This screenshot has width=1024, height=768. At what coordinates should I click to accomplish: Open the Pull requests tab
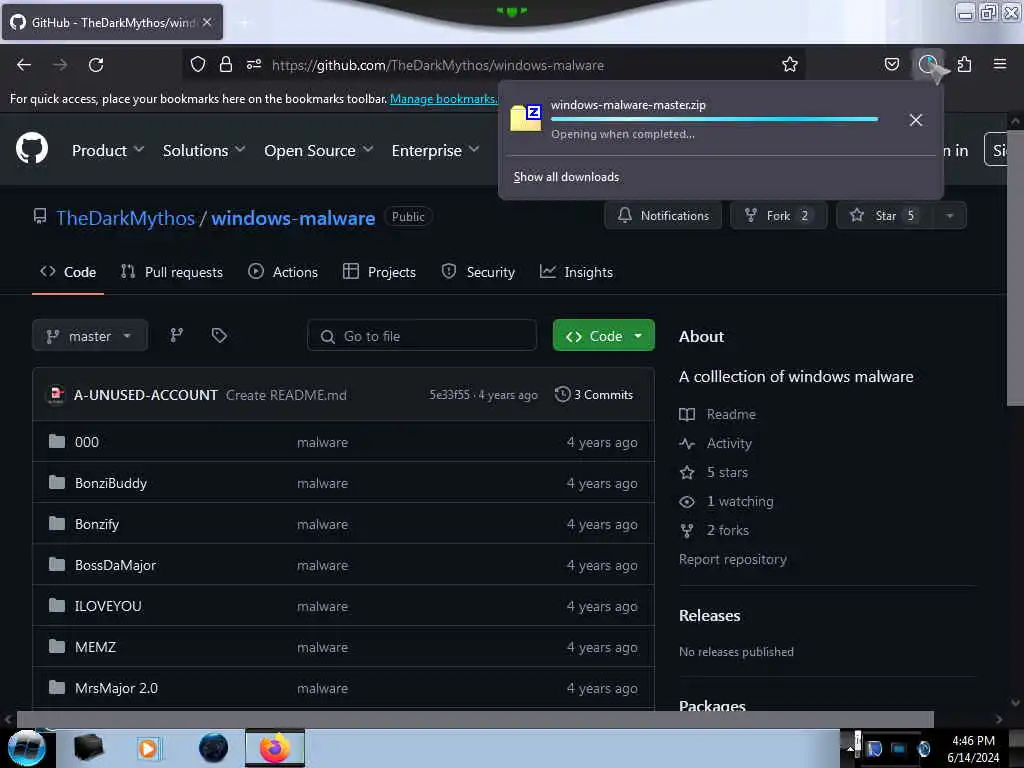tap(172, 272)
